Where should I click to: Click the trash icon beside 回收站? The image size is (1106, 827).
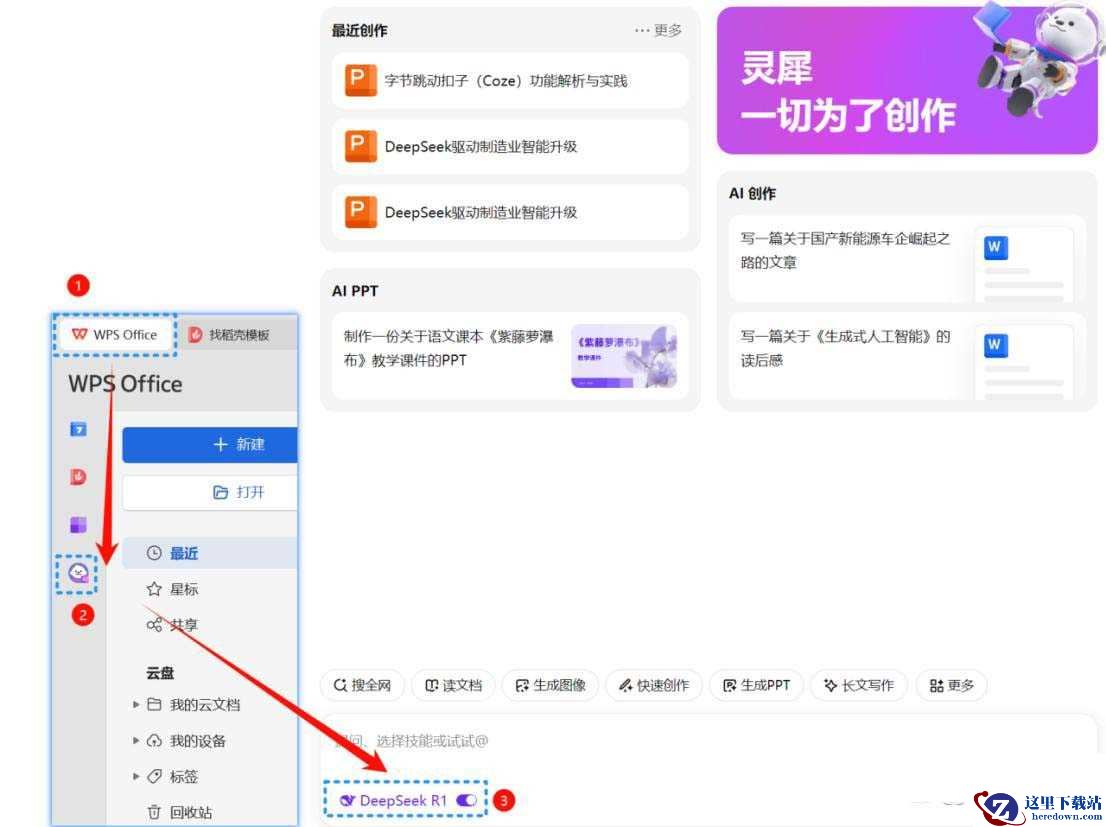154,812
